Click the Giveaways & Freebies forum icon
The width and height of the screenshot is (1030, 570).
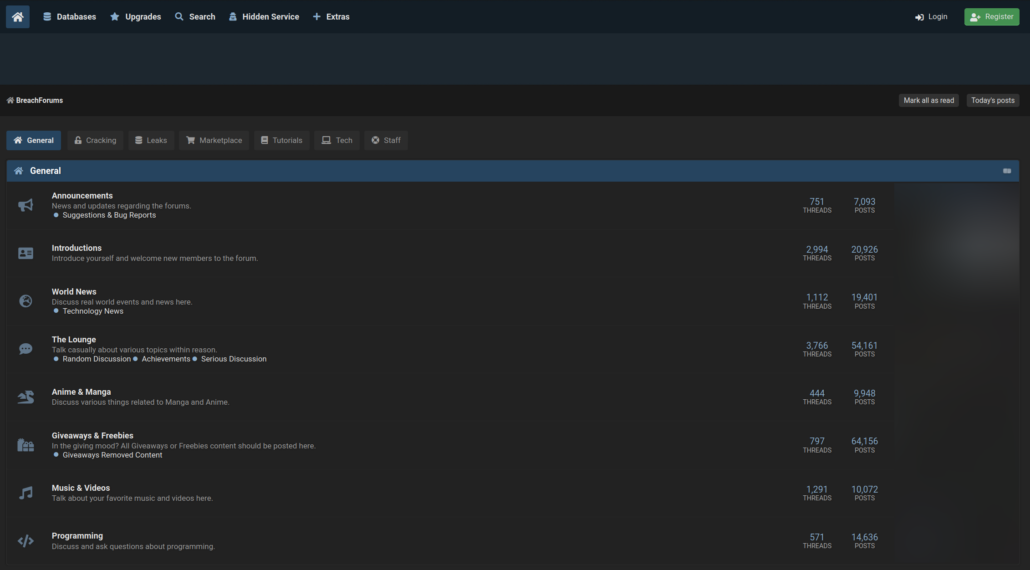(x=26, y=445)
